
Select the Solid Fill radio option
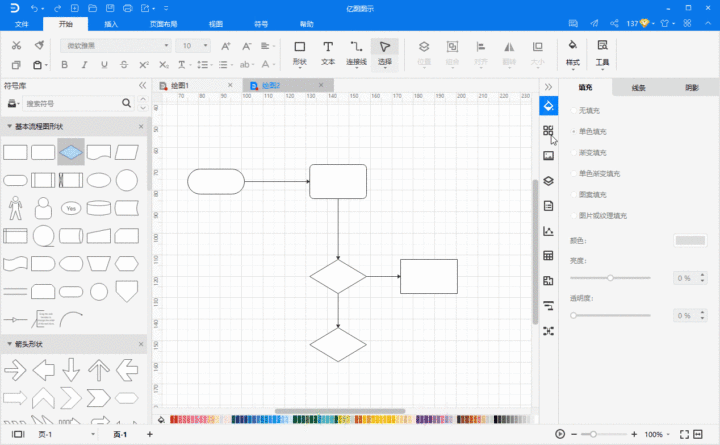pos(589,132)
